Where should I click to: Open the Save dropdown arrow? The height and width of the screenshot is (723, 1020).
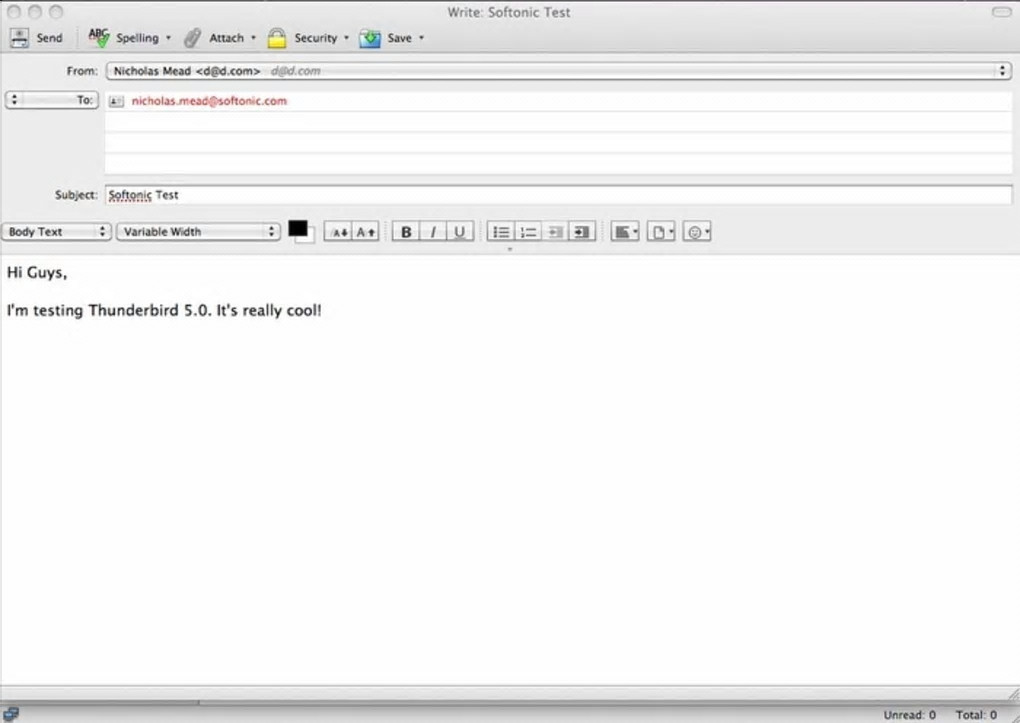click(x=421, y=38)
